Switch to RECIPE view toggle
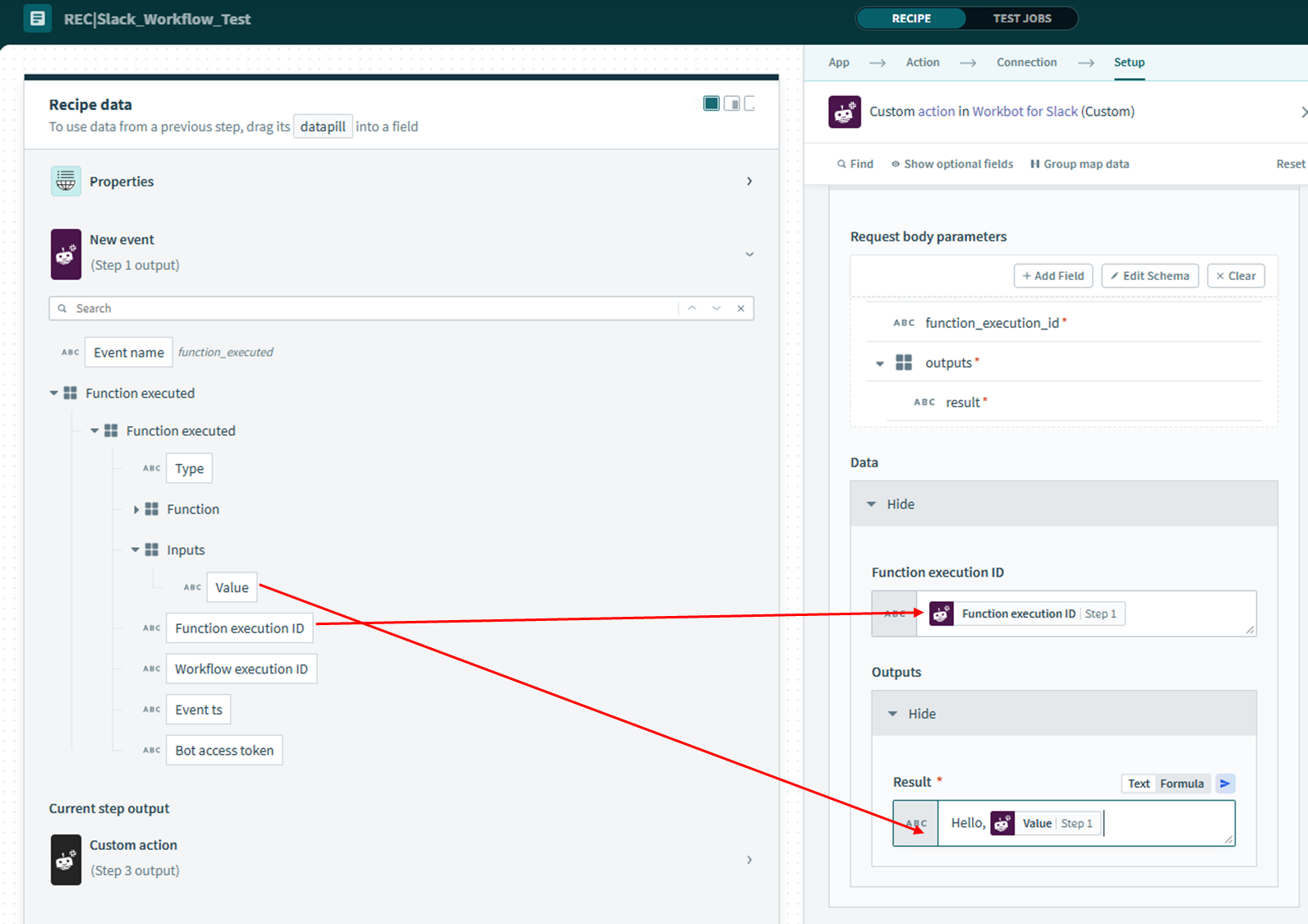The image size is (1308, 924). click(911, 18)
